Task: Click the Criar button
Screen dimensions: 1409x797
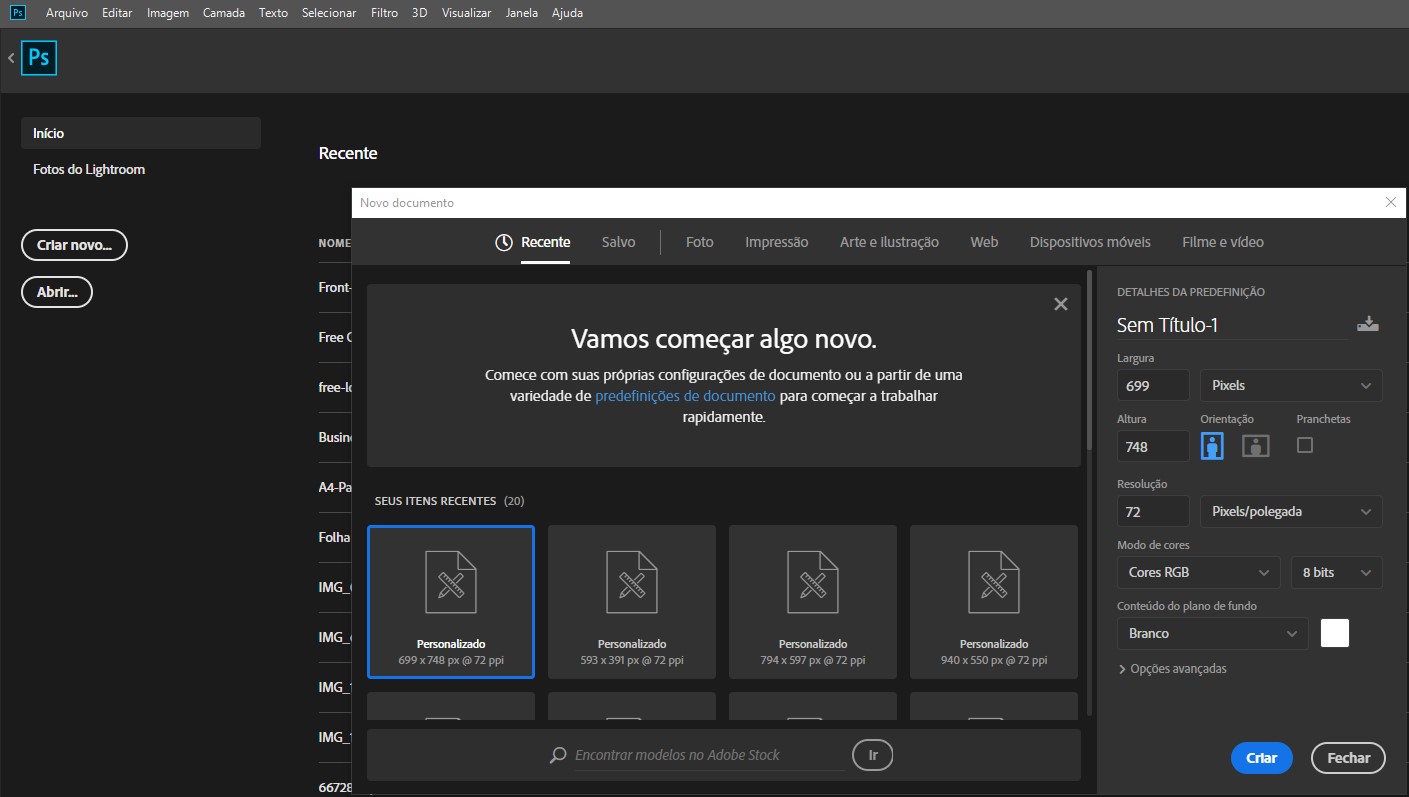Action: click(x=1261, y=758)
